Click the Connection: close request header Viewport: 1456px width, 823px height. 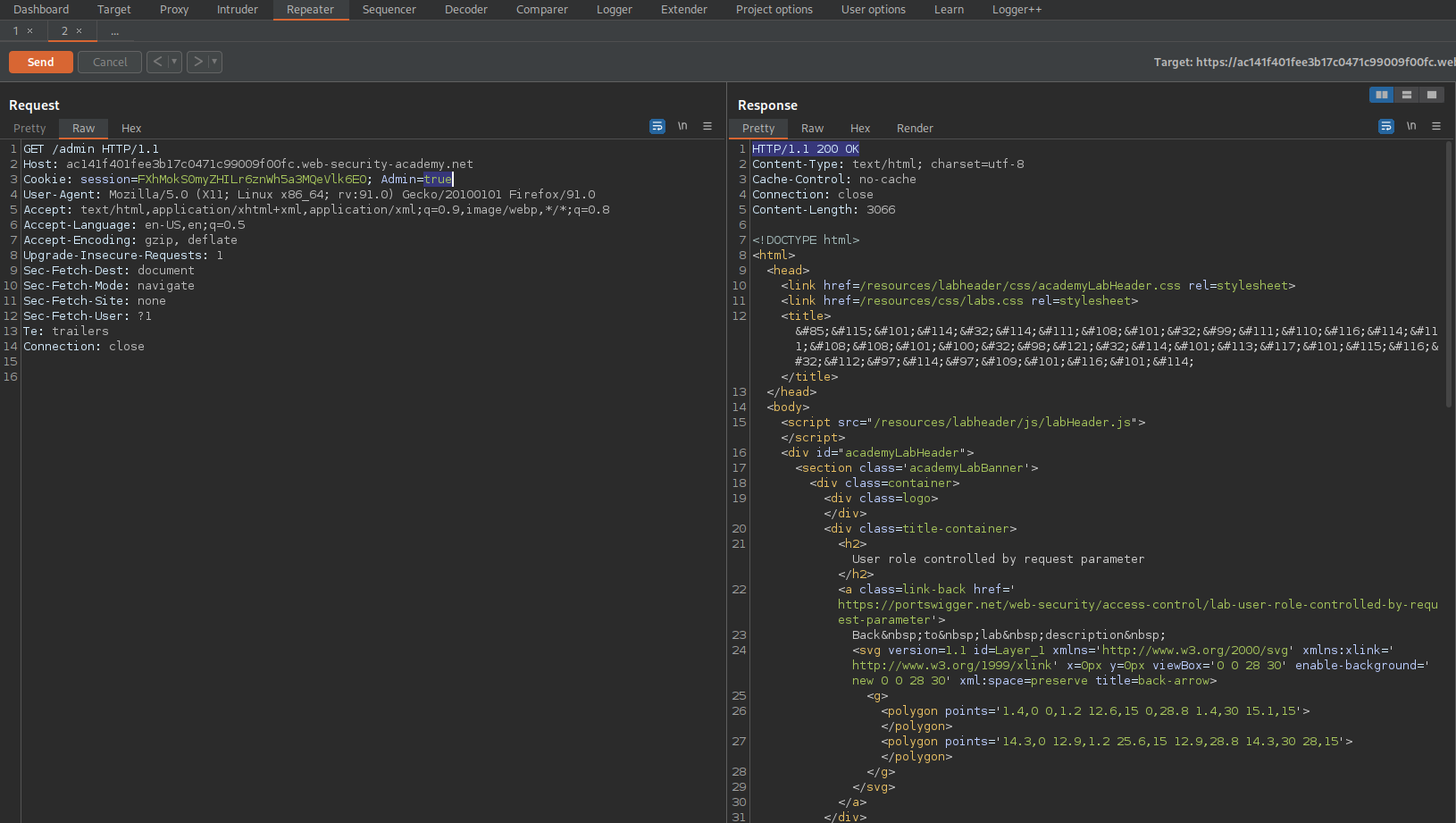pos(84,347)
